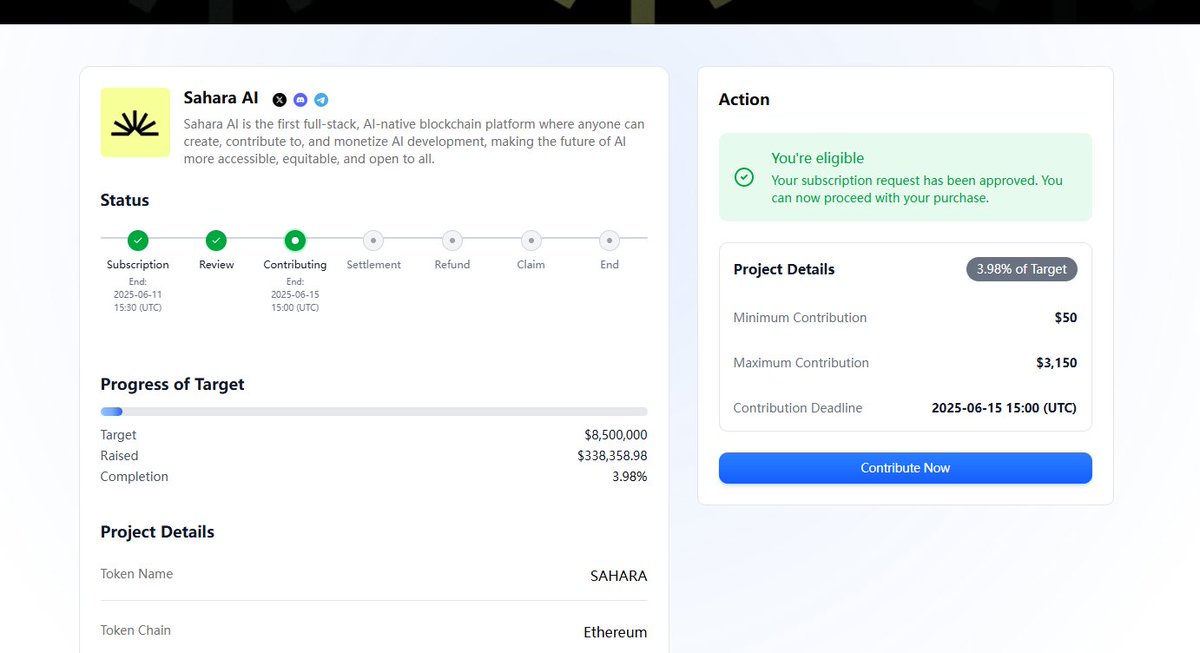Viewport: 1200px width, 653px height.
Task: Click the 'Subscription' step label
Action: pos(138,265)
